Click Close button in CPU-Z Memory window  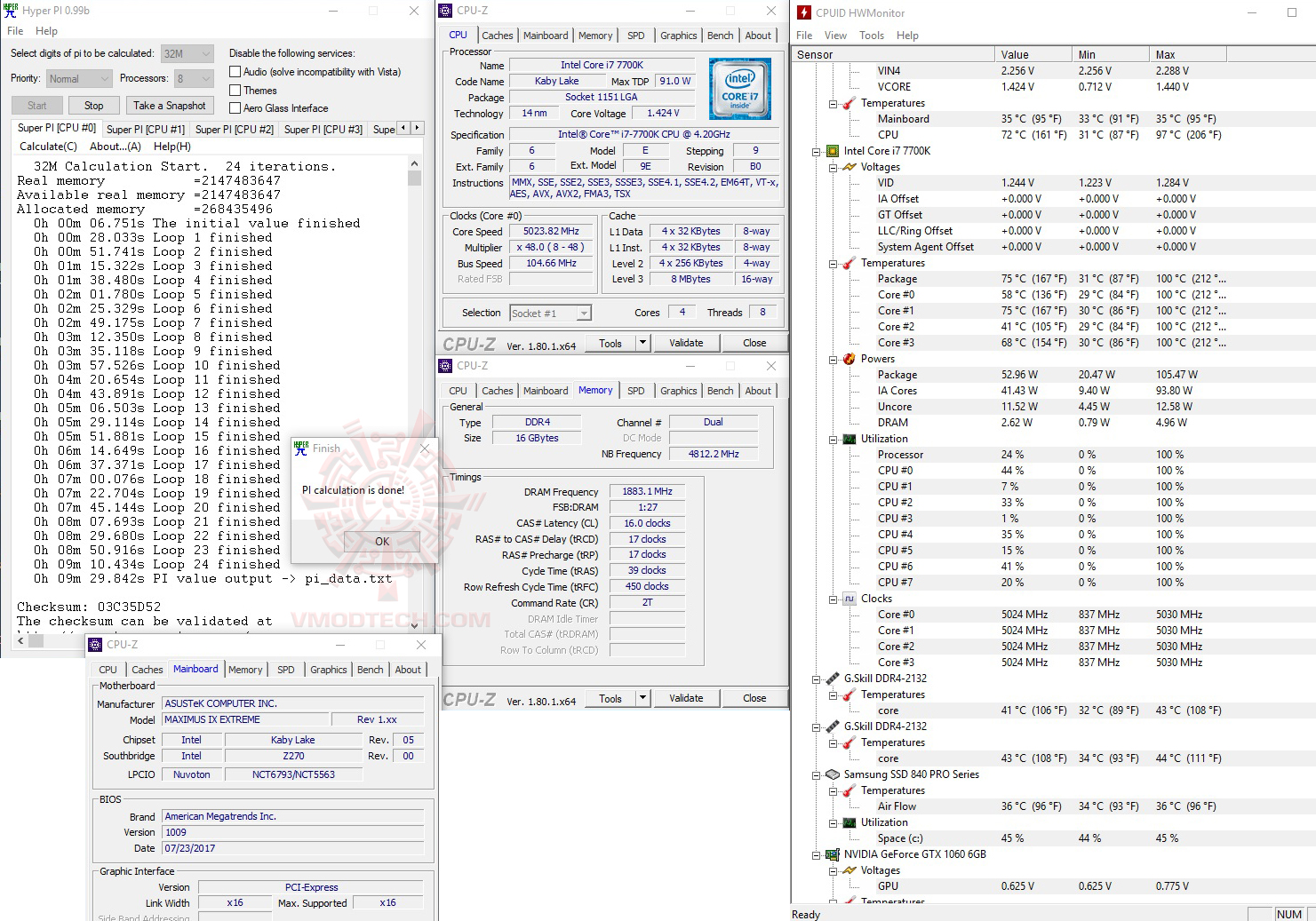coord(754,698)
